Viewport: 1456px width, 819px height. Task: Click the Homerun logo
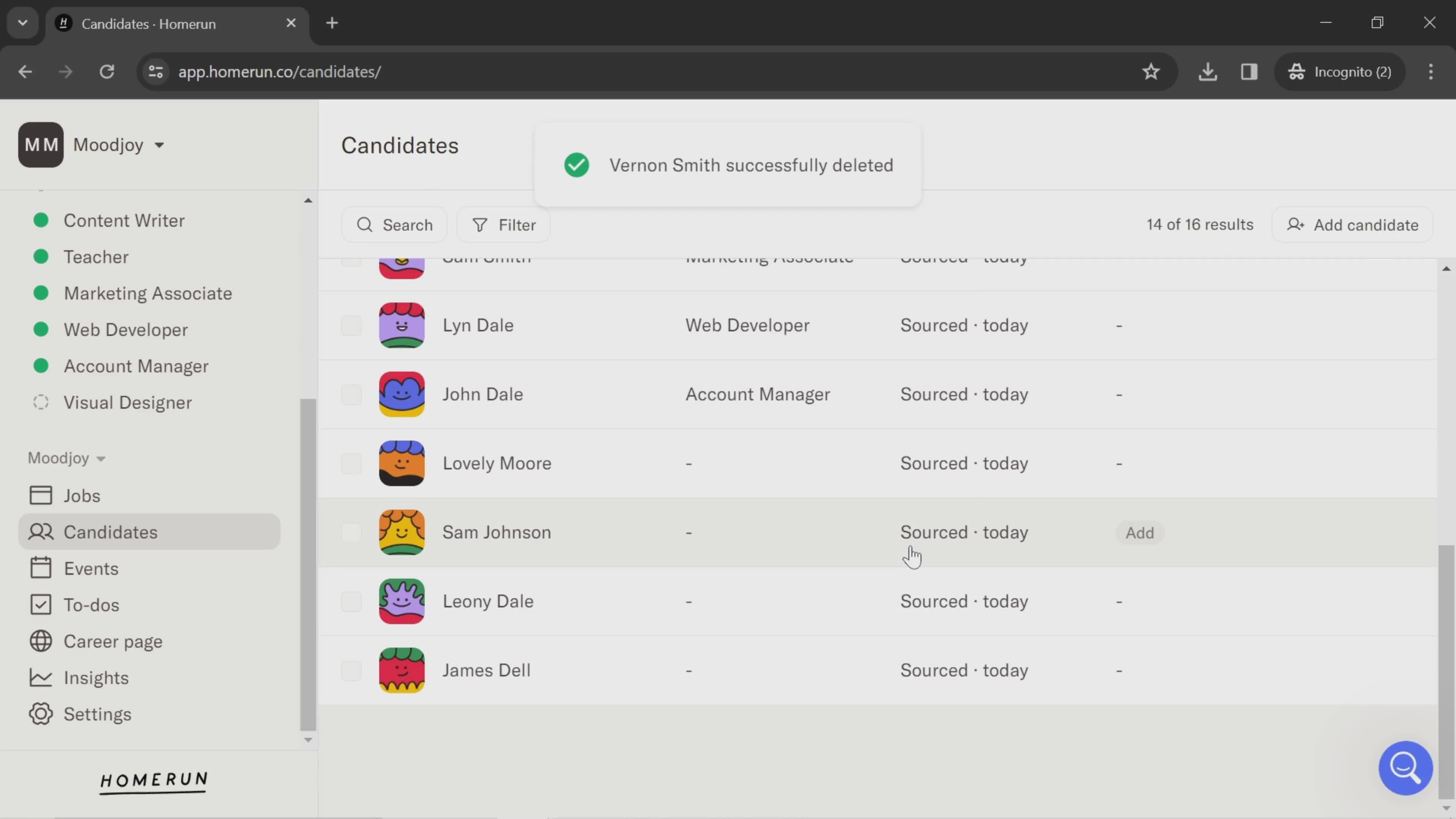(154, 782)
